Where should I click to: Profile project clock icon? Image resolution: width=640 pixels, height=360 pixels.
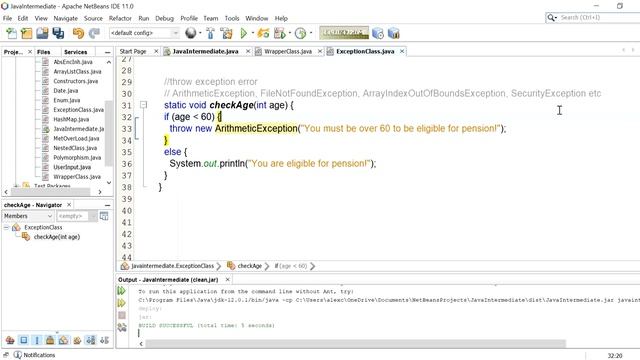300,33
